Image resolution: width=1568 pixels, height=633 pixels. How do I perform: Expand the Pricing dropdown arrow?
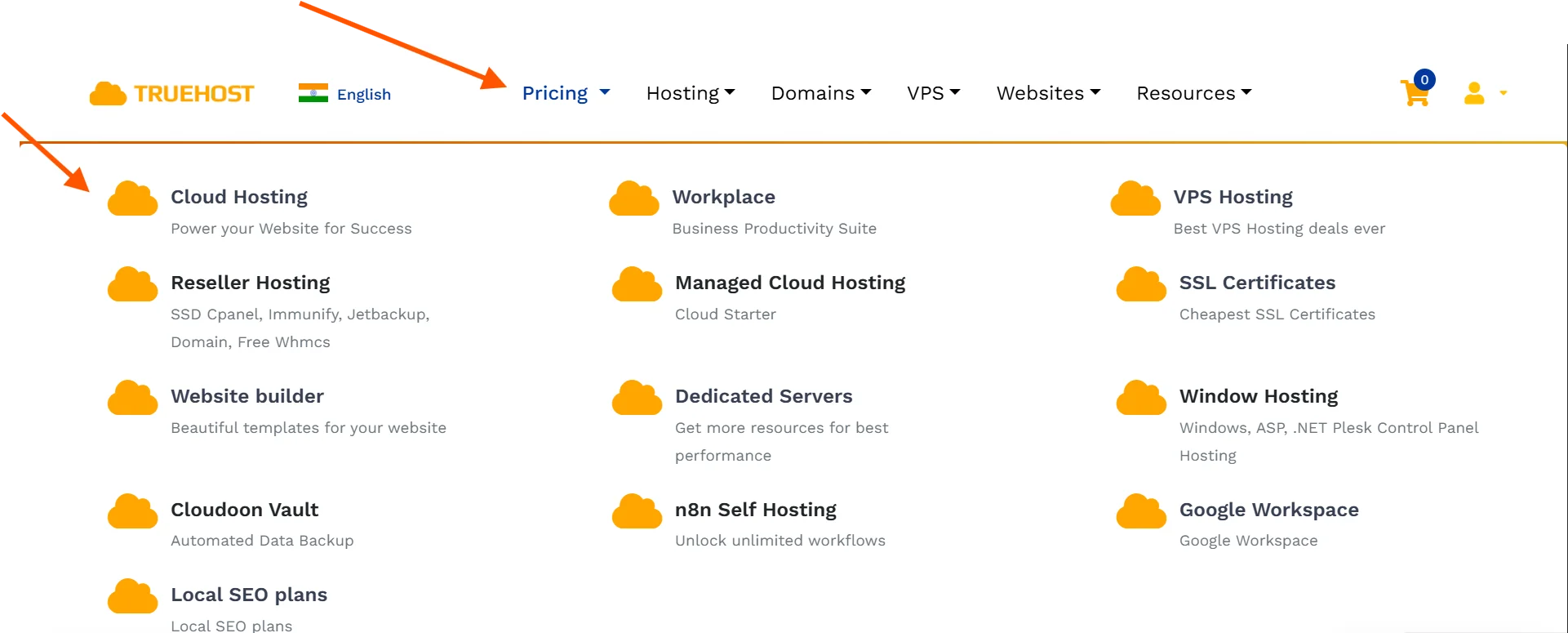pyautogui.click(x=605, y=92)
